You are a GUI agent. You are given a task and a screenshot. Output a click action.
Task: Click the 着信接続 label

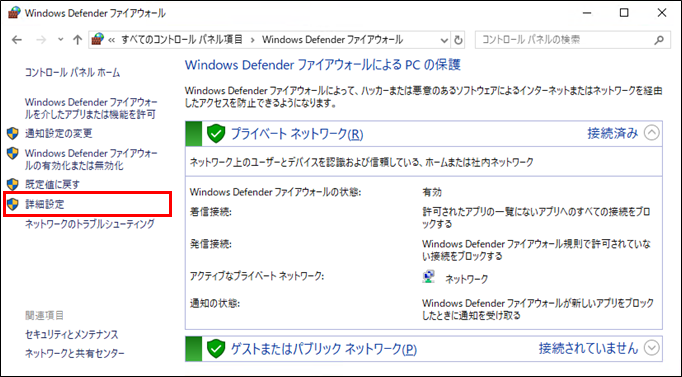[211, 212]
